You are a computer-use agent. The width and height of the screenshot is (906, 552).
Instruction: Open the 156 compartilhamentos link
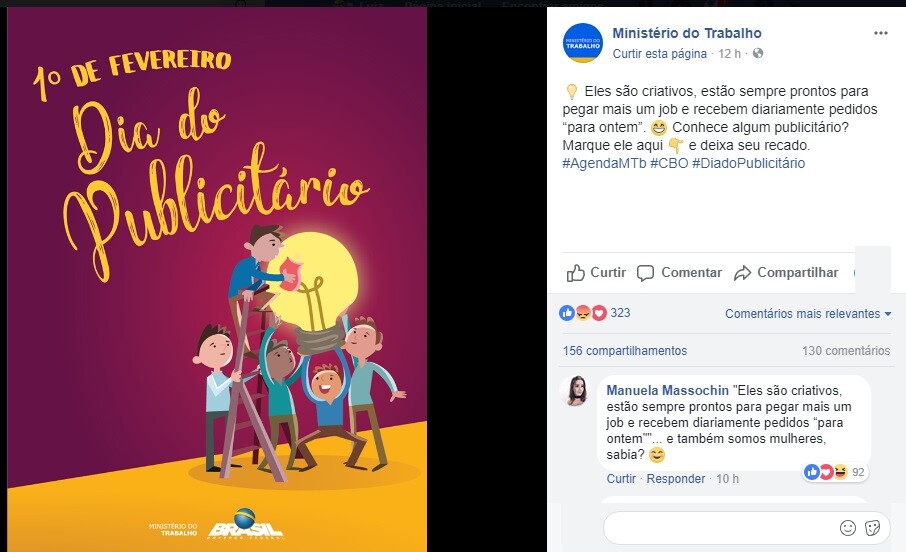(625, 351)
